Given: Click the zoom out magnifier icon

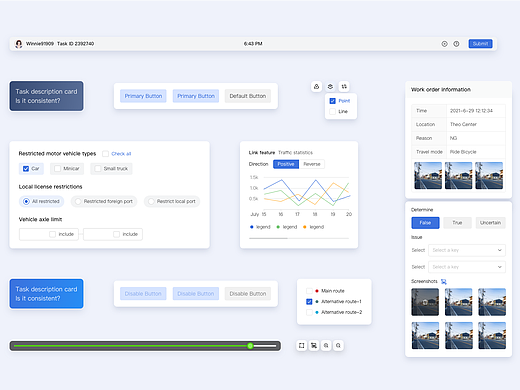Looking at the screenshot, I should [x=338, y=346].
